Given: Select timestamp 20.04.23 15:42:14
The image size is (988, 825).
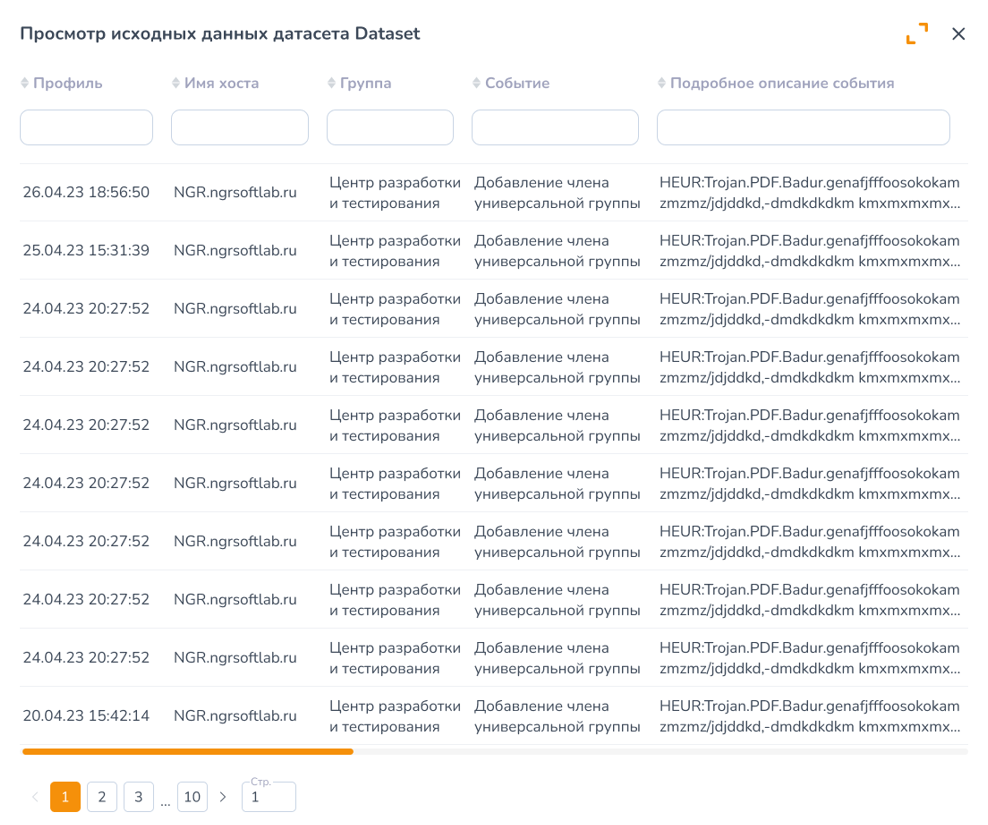Looking at the screenshot, I should pos(86,715).
